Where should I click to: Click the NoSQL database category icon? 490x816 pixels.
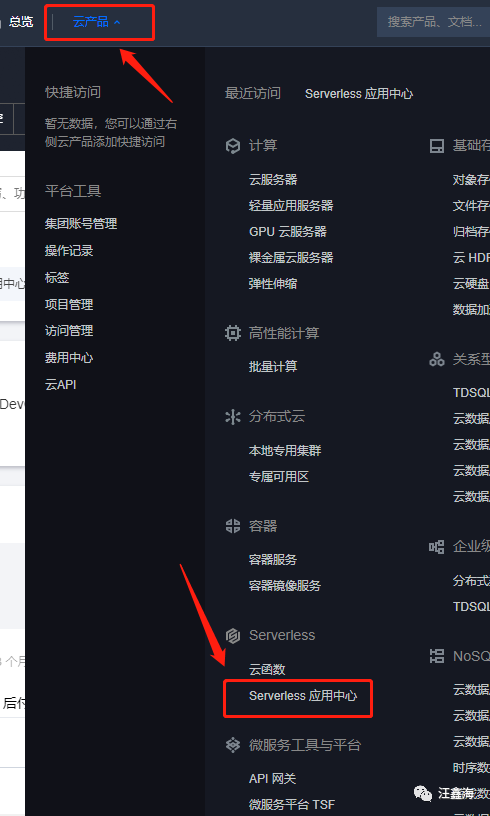437,656
